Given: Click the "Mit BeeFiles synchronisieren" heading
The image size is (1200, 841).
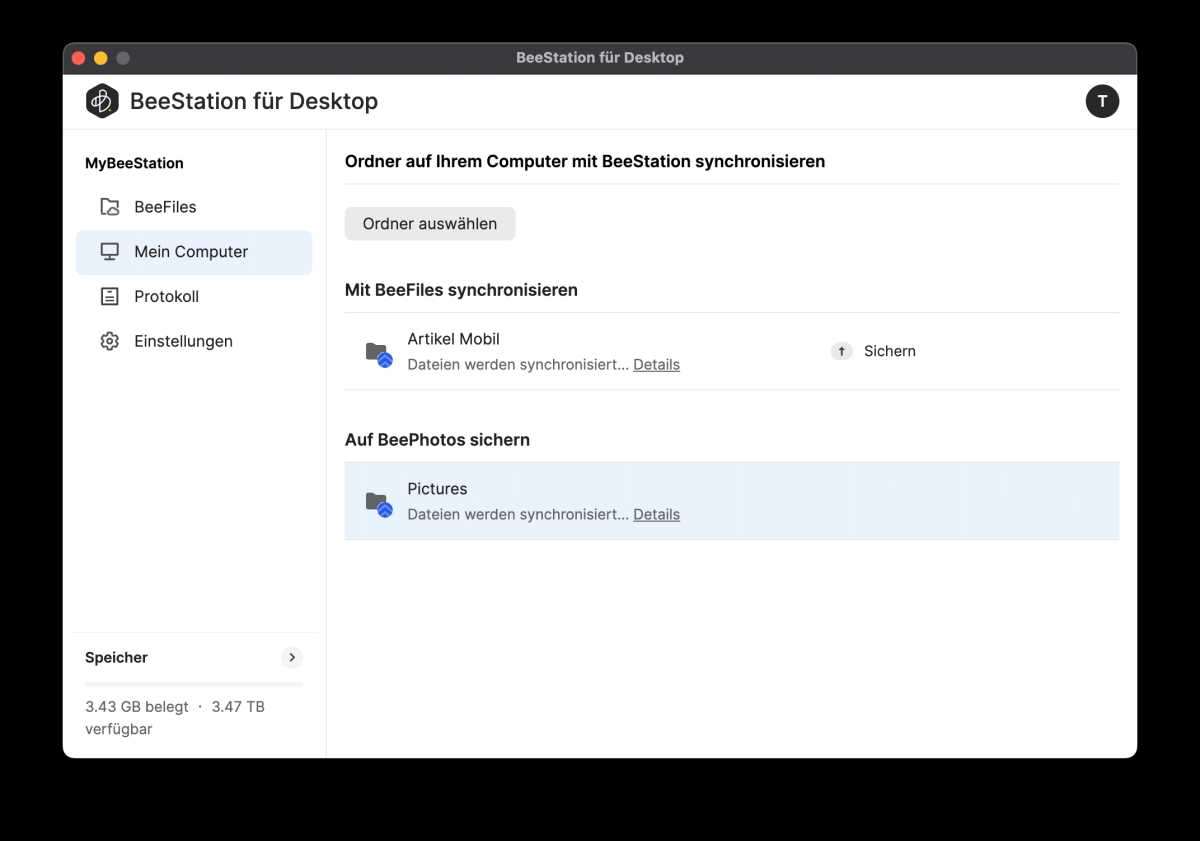Looking at the screenshot, I should coord(461,290).
